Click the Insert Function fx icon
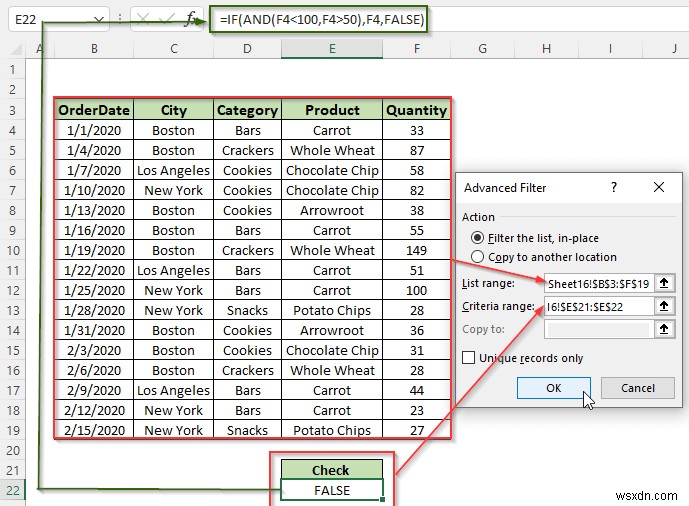 pos(191,19)
